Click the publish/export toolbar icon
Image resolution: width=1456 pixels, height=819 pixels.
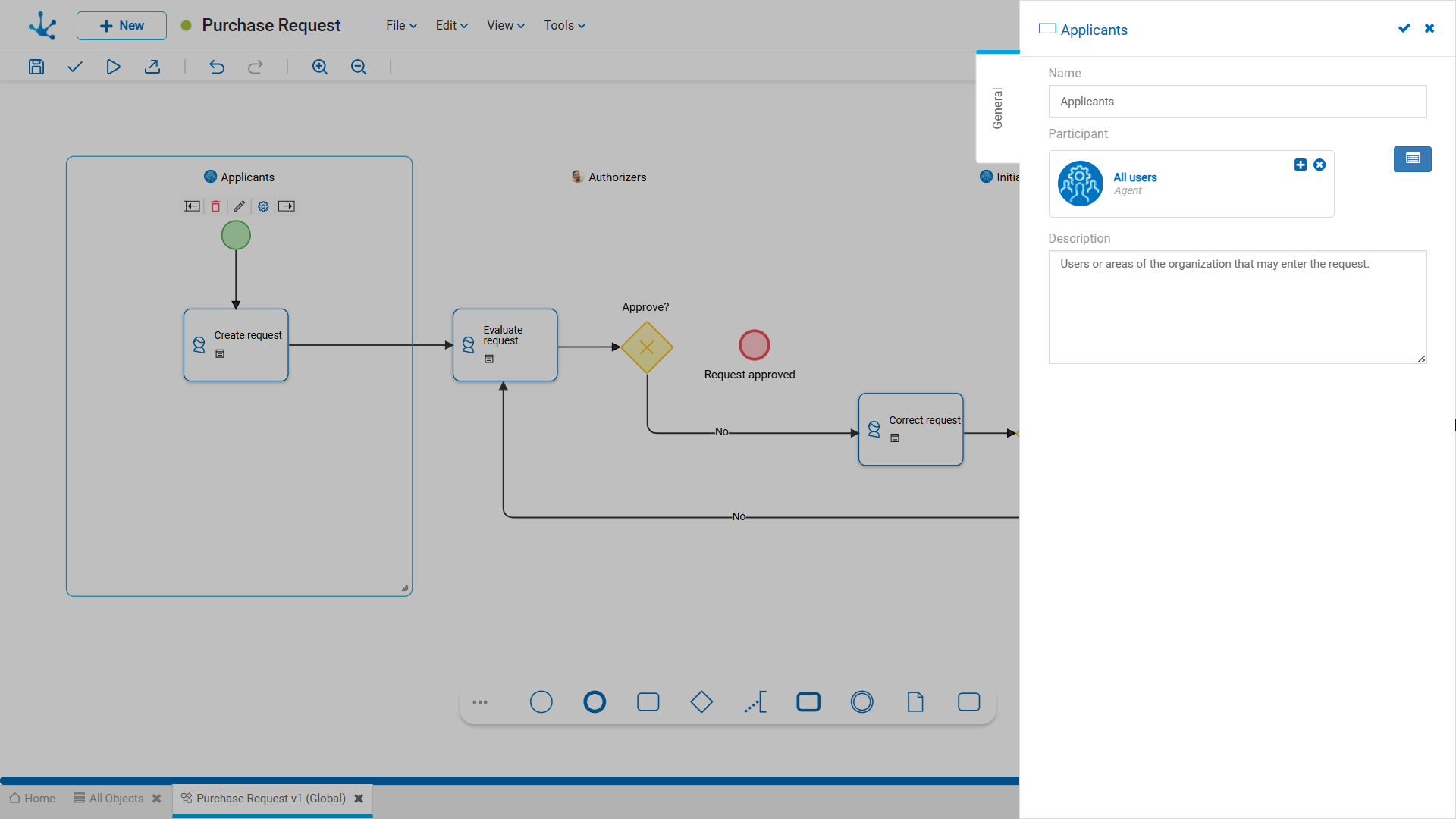pyautogui.click(x=152, y=67)
